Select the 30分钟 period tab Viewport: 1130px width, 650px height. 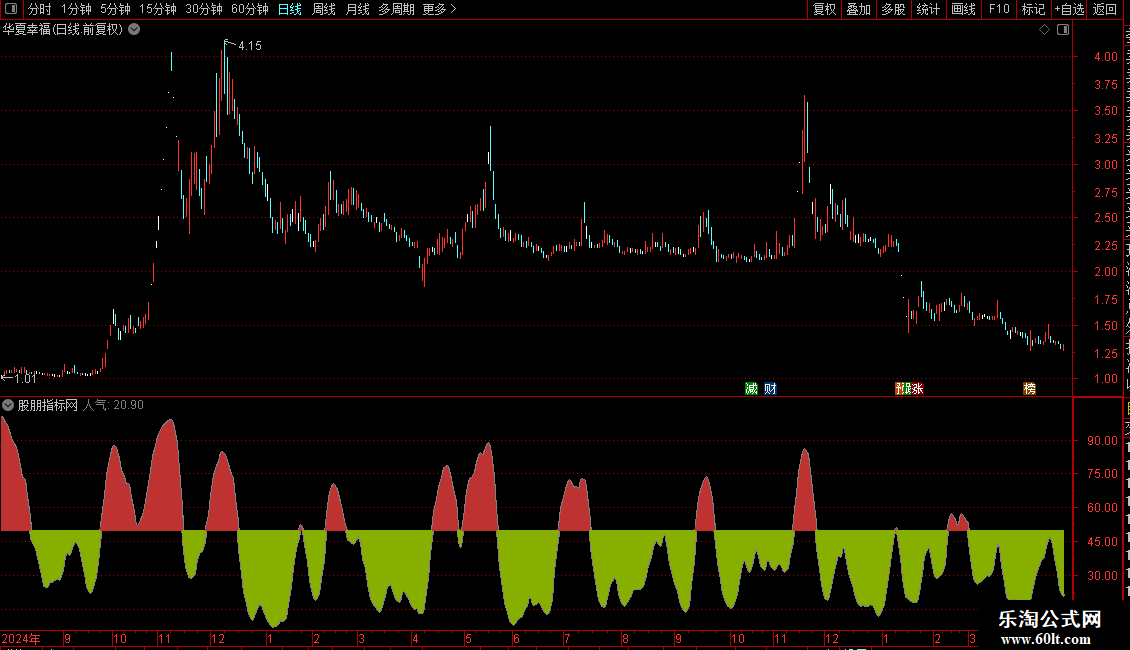(x=204, y=9)
